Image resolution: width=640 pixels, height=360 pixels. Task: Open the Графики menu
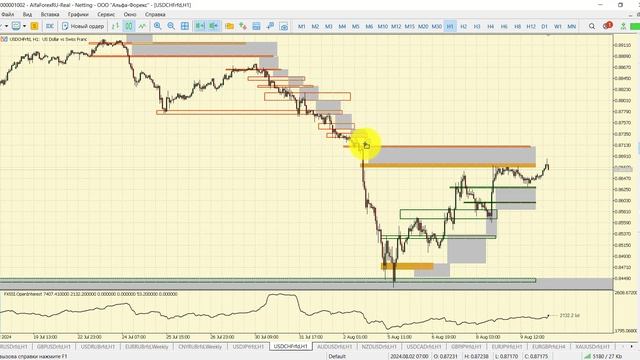coord(78,14)
